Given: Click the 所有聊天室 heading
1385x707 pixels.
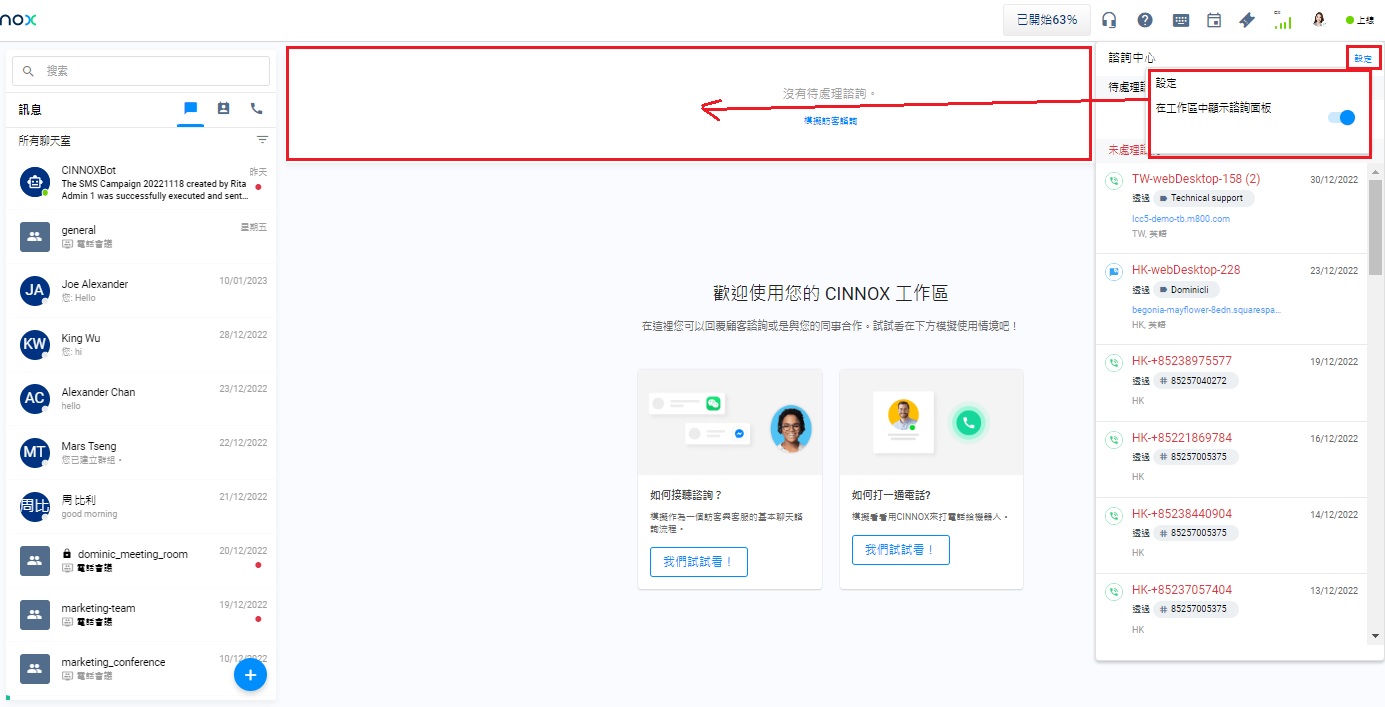Looking at the screenshot, I should tap(45, 141).
